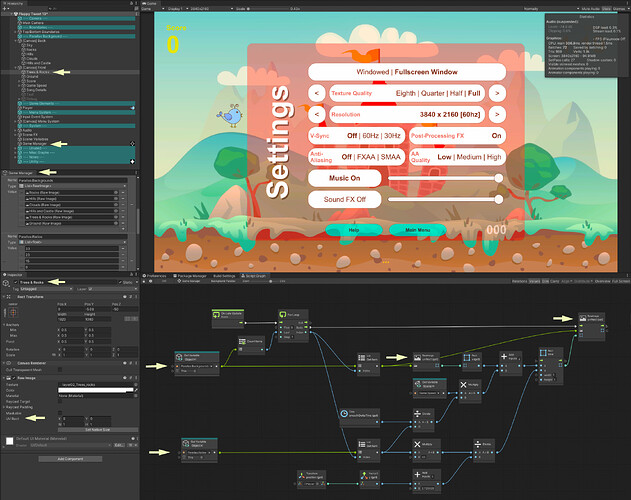Click the Player prefab indicator icon in Hierarchy
The image size is (631, 500).
coord(132,108)
